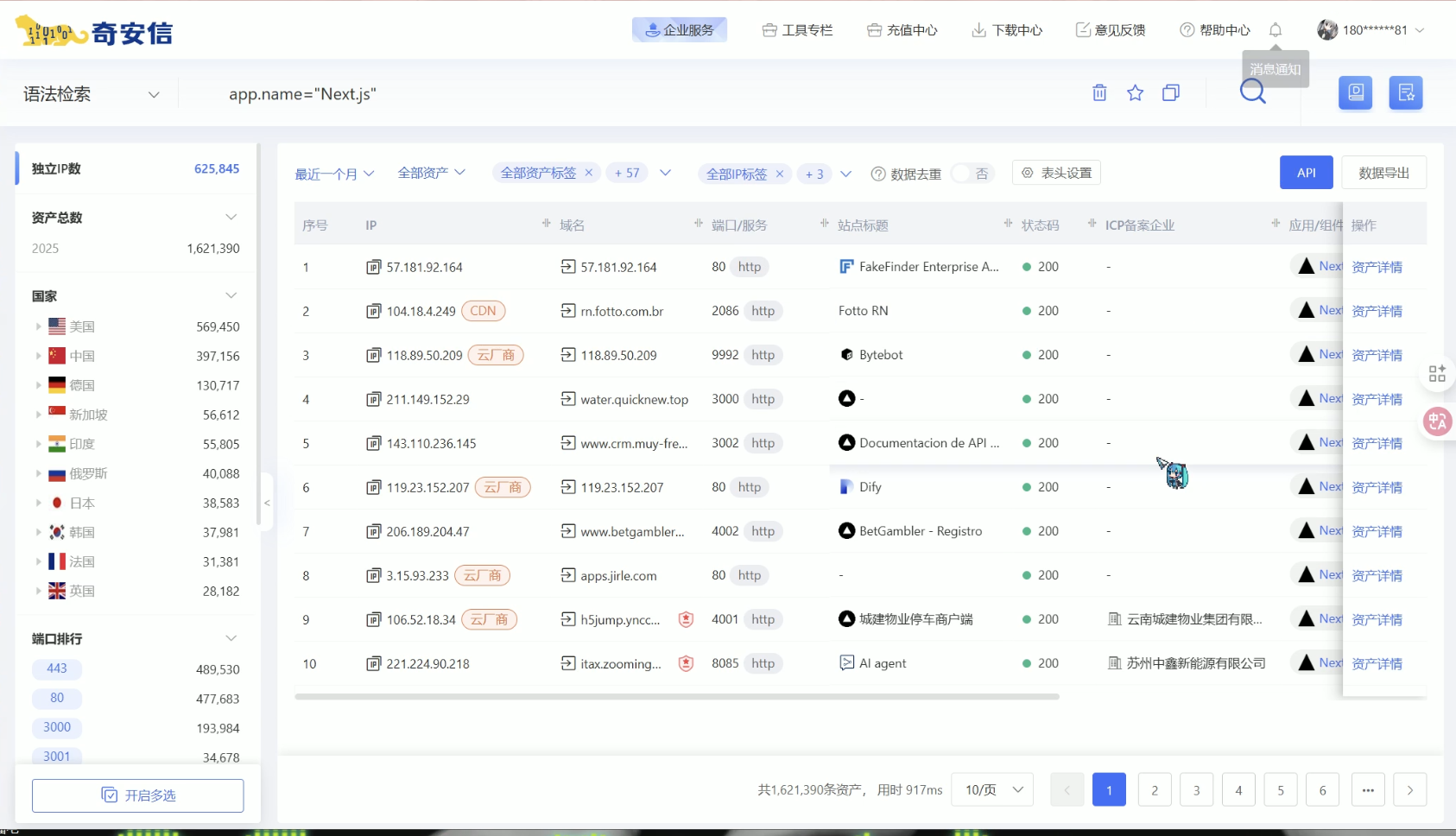Open the 10/页 page size dropdown
The image size is (1456, 836).
pyautogui.click(x=992, y=789)
